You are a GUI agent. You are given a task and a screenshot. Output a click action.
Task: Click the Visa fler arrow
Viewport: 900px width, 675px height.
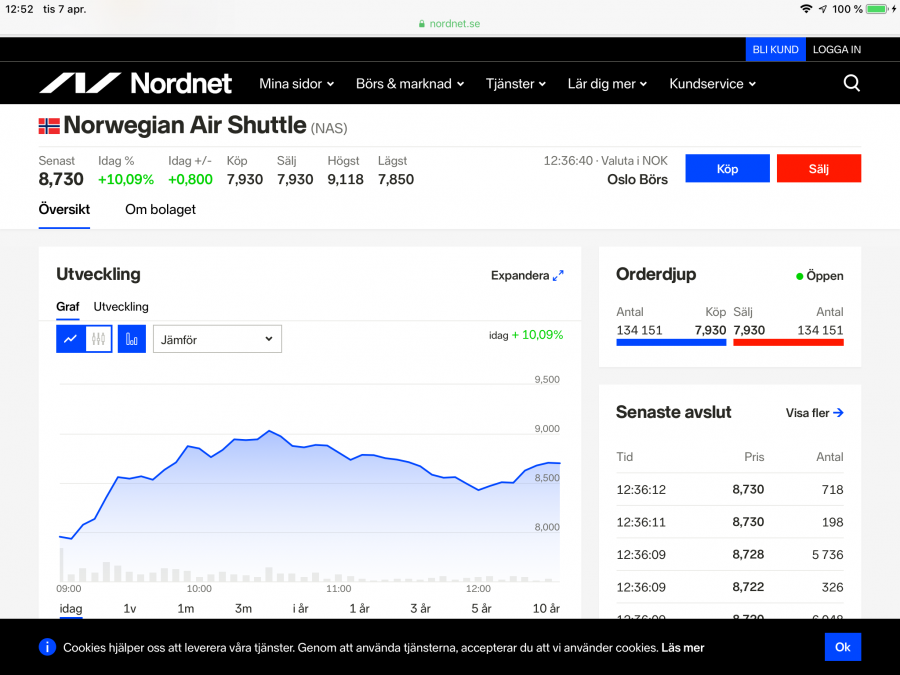click(838, 412)
